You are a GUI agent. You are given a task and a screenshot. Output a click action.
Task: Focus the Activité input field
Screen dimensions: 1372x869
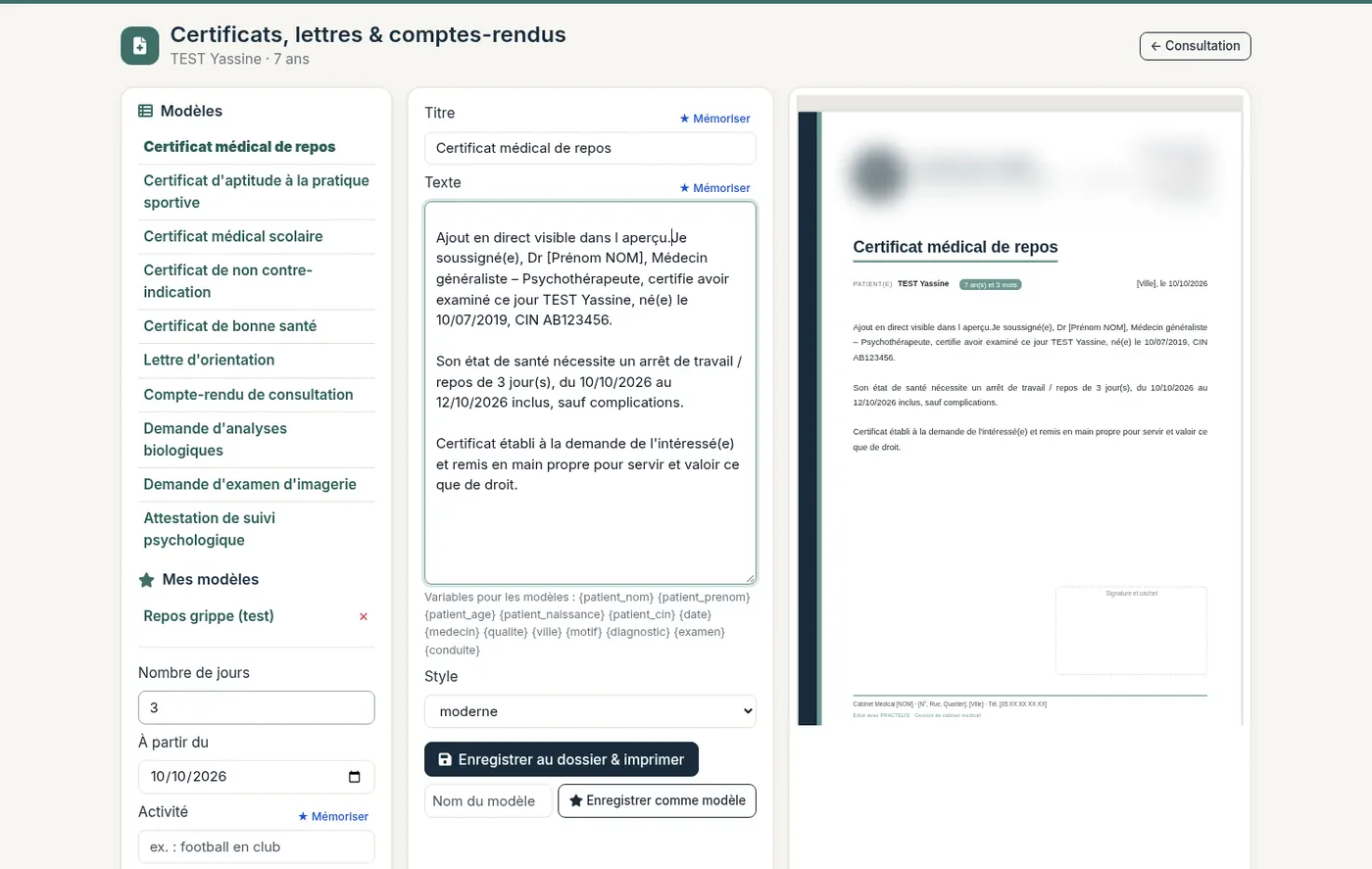pyautogui.click(x=256, y=846)
